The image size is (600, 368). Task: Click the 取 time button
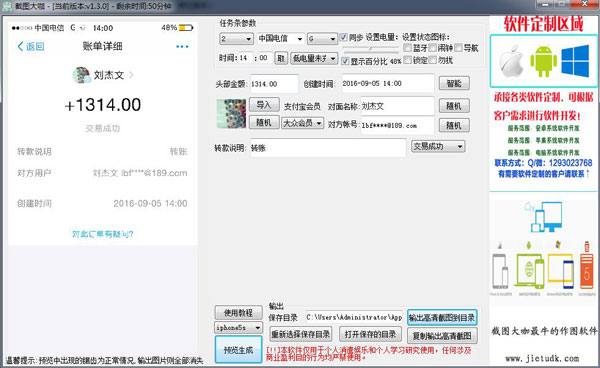coord(281,58)
